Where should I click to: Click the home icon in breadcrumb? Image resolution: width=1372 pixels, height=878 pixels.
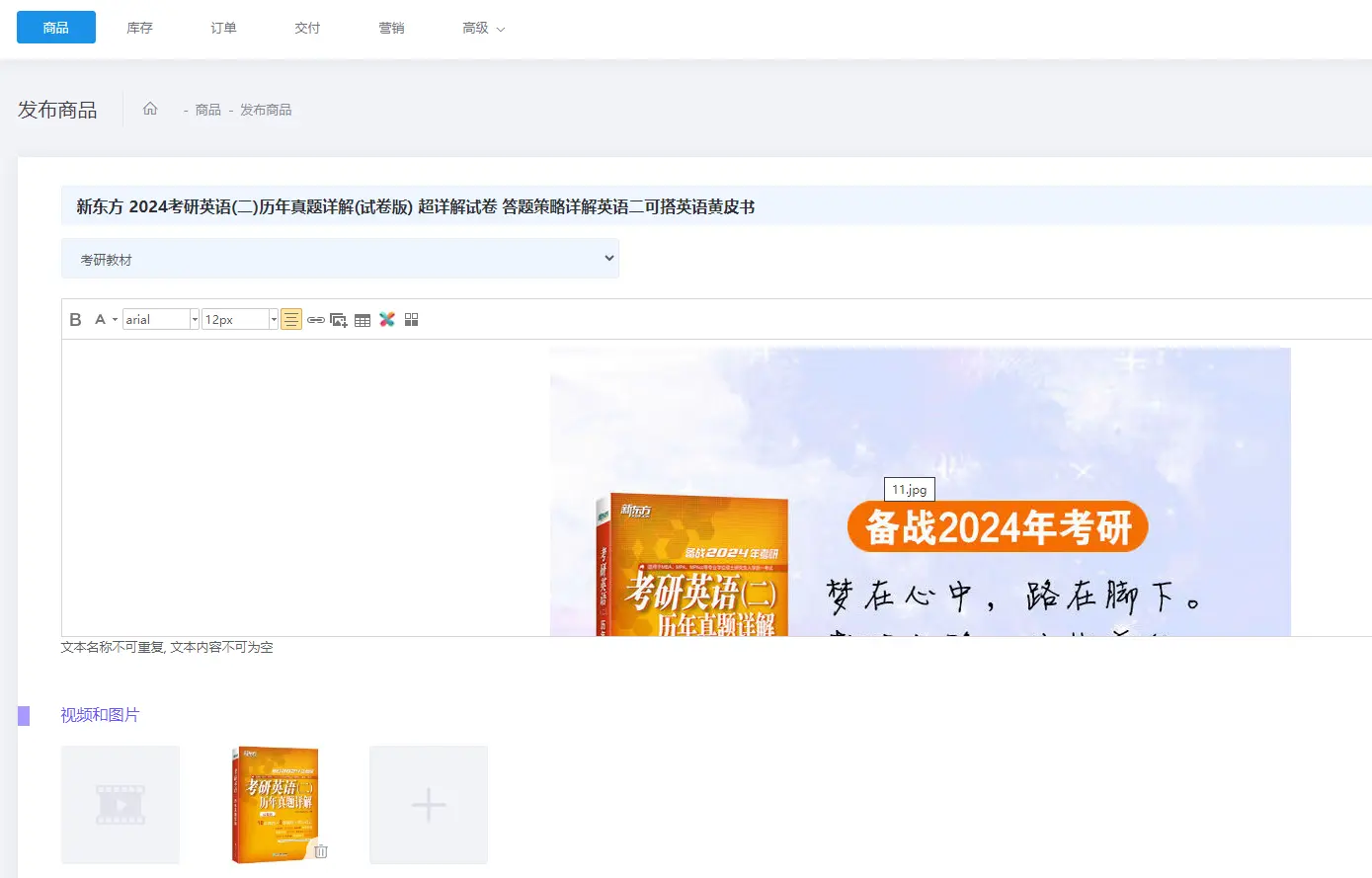(150, 109)
